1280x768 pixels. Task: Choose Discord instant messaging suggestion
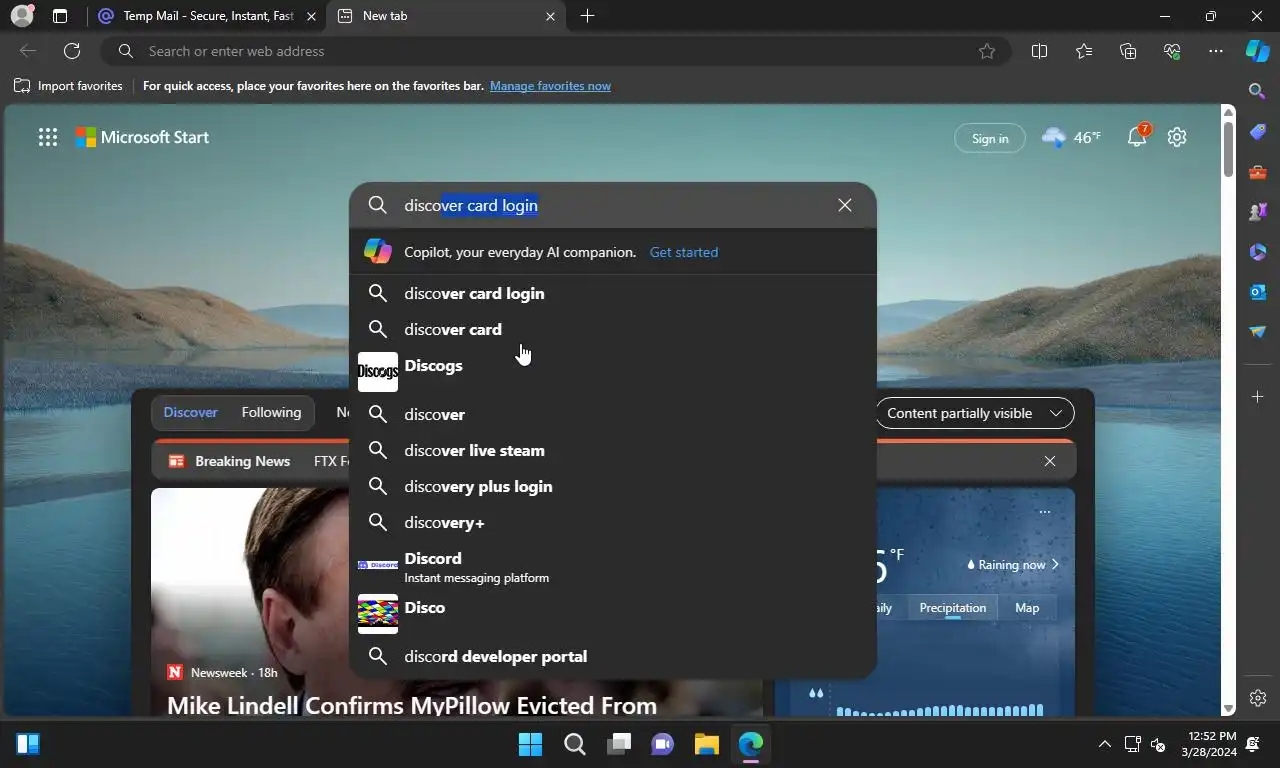coord(613,566)
